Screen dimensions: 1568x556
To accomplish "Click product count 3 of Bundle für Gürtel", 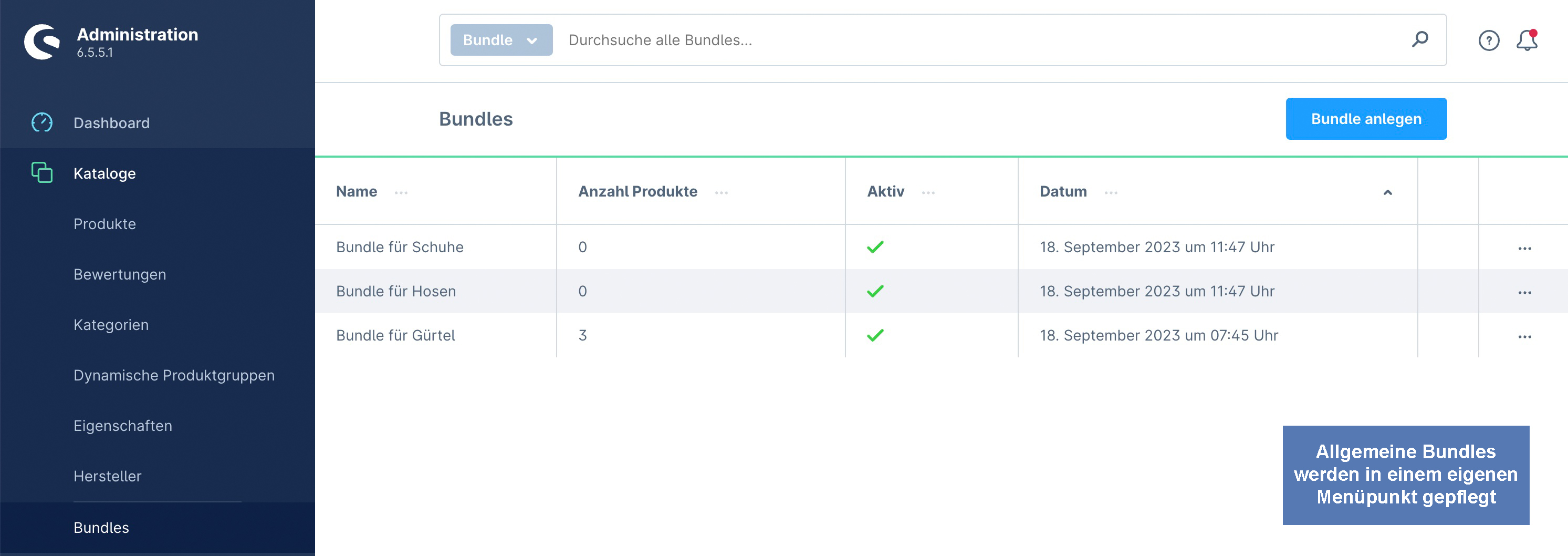I will point(582,335).
